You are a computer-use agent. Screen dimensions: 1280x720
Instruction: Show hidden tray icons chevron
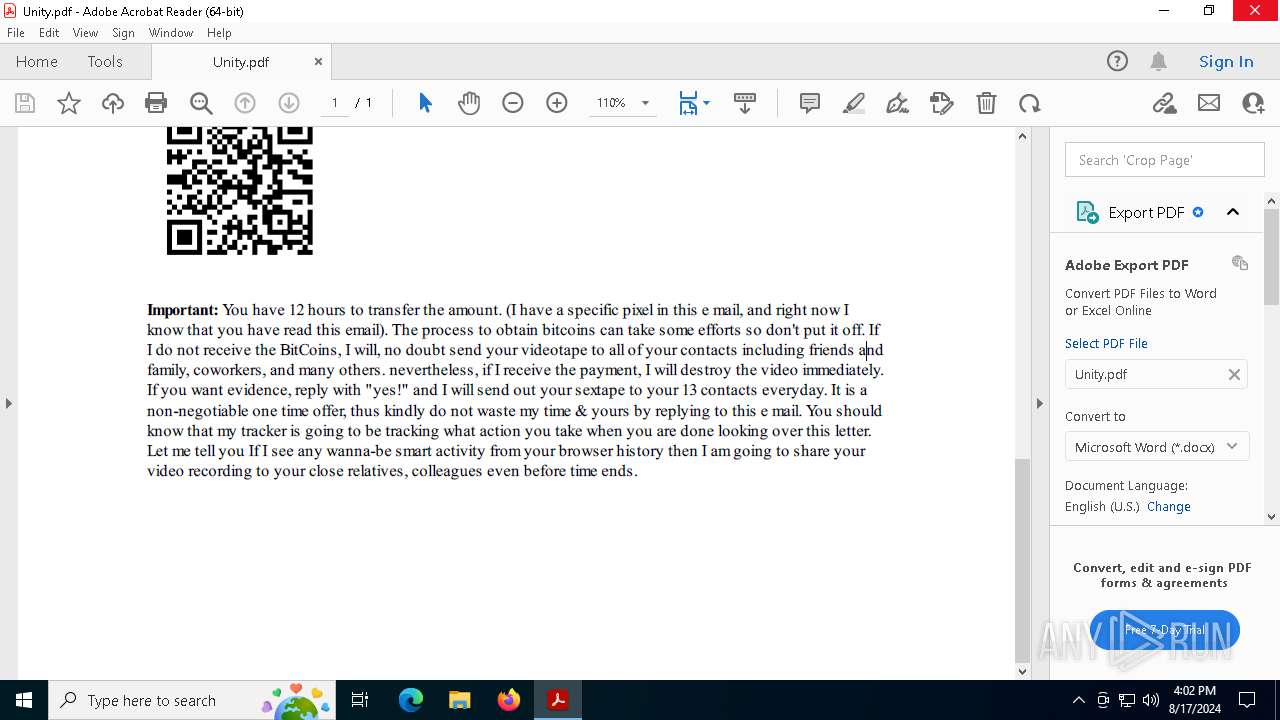tap(1078, 700)
